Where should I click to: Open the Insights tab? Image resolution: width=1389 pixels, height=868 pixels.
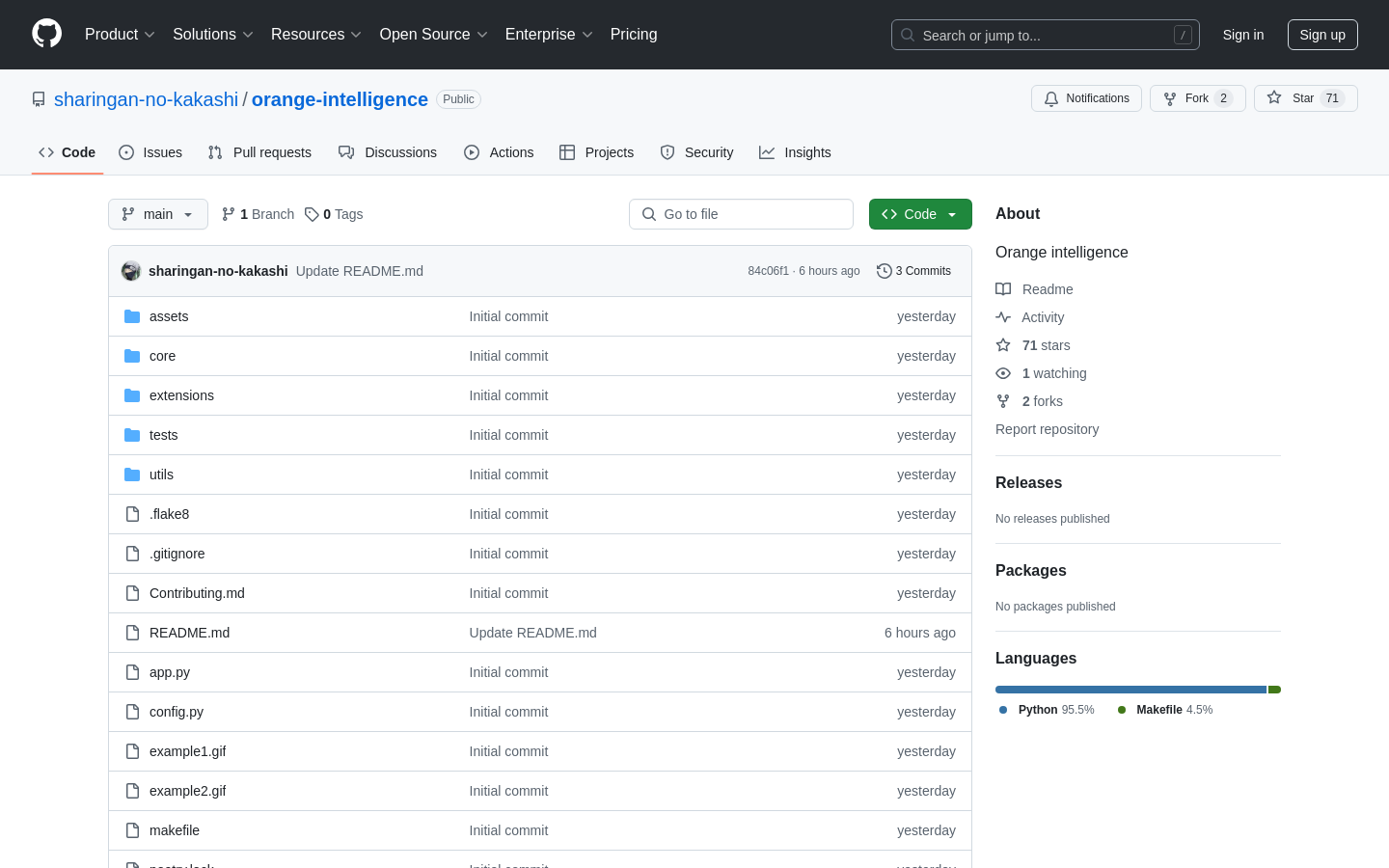(795, 152)
